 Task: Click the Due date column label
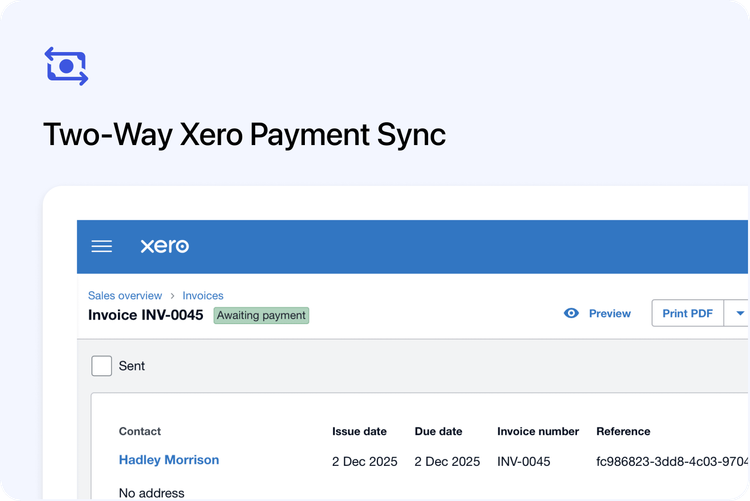(438, 431)
